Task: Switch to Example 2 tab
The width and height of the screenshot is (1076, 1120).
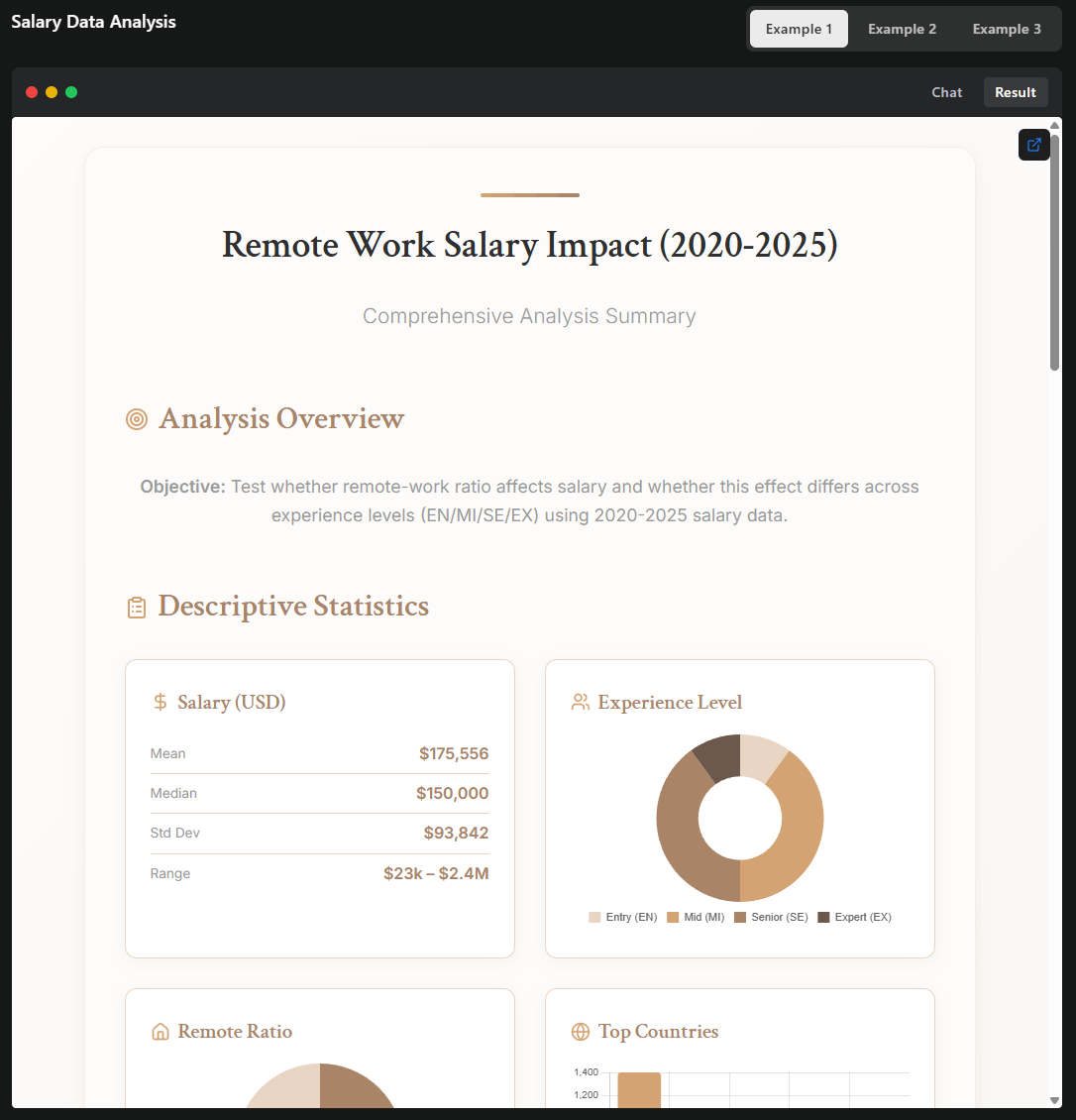Action: click(902, 29)
